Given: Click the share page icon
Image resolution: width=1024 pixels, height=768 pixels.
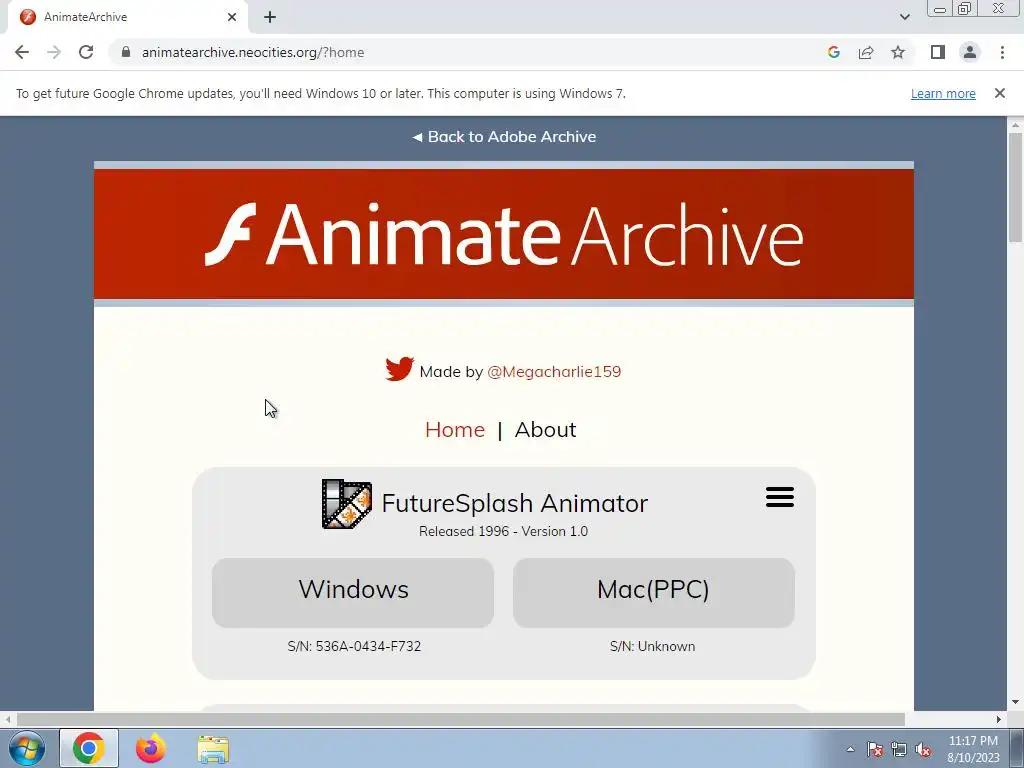Looking at the screenshot, I should [x=866, y=52].
